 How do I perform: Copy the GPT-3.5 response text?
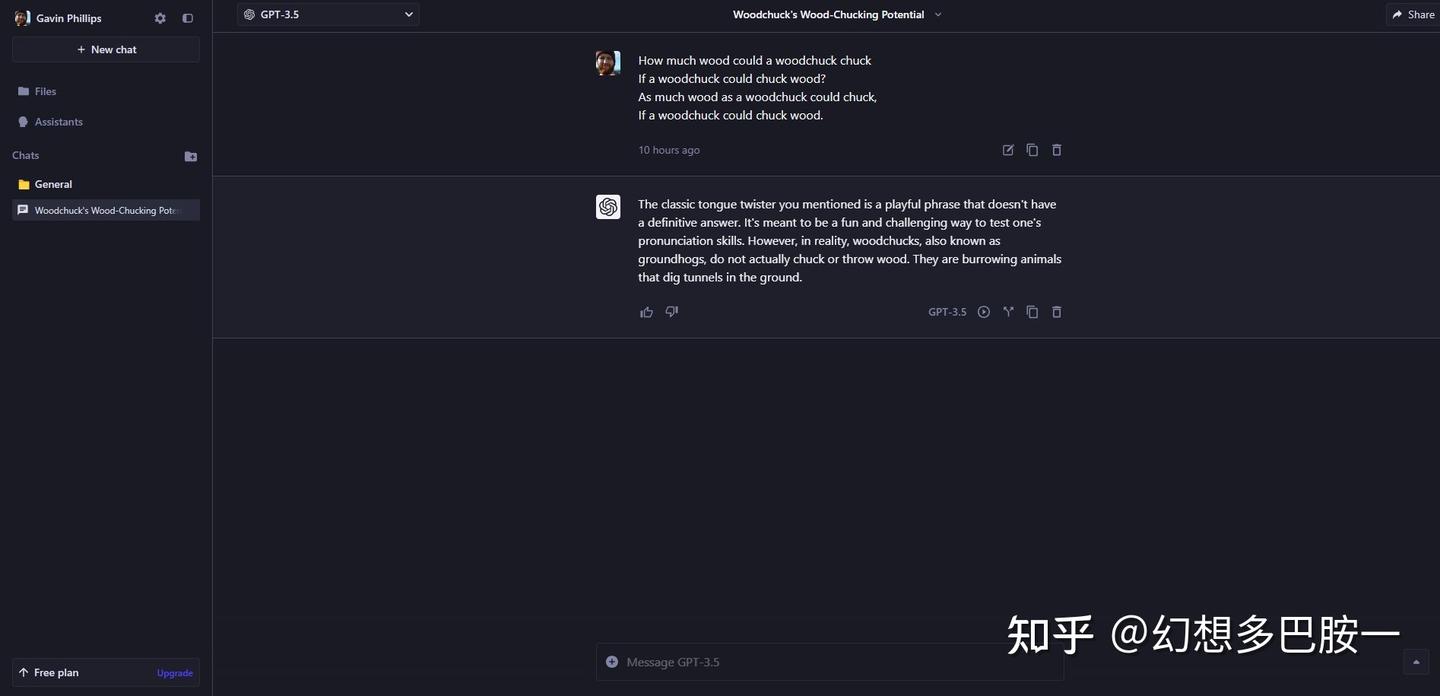[1031, 311]
